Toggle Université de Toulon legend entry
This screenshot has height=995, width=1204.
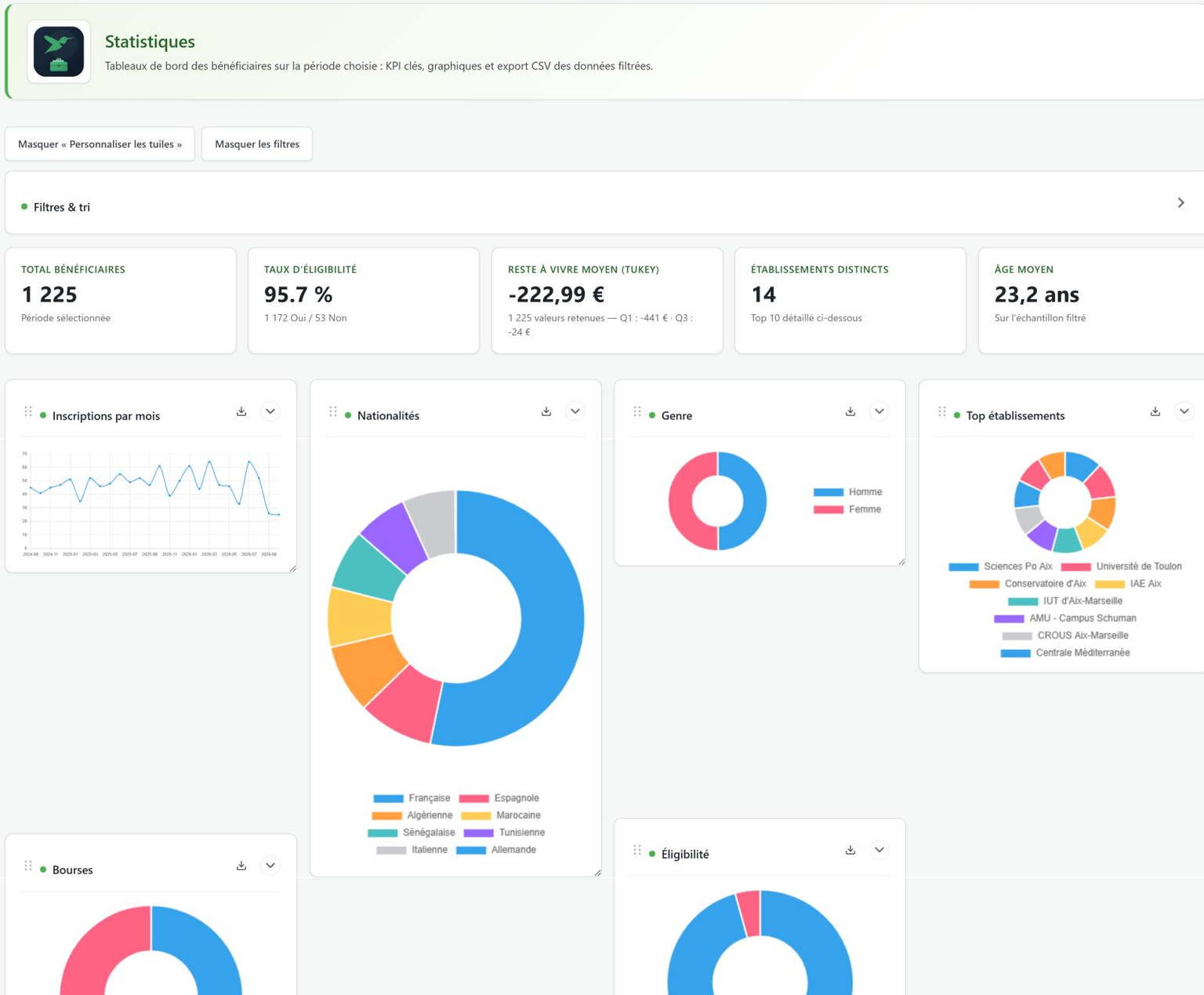coord(1121,566)
